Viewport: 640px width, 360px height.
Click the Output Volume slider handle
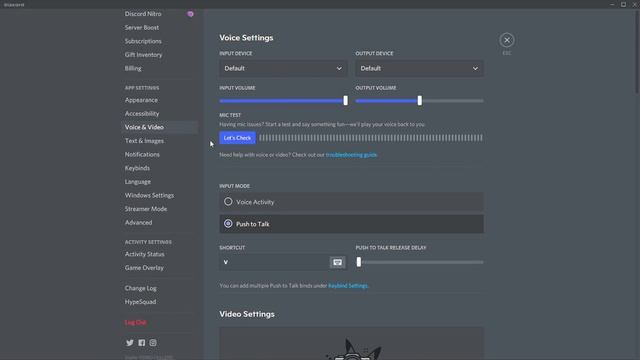coord(420,100)
